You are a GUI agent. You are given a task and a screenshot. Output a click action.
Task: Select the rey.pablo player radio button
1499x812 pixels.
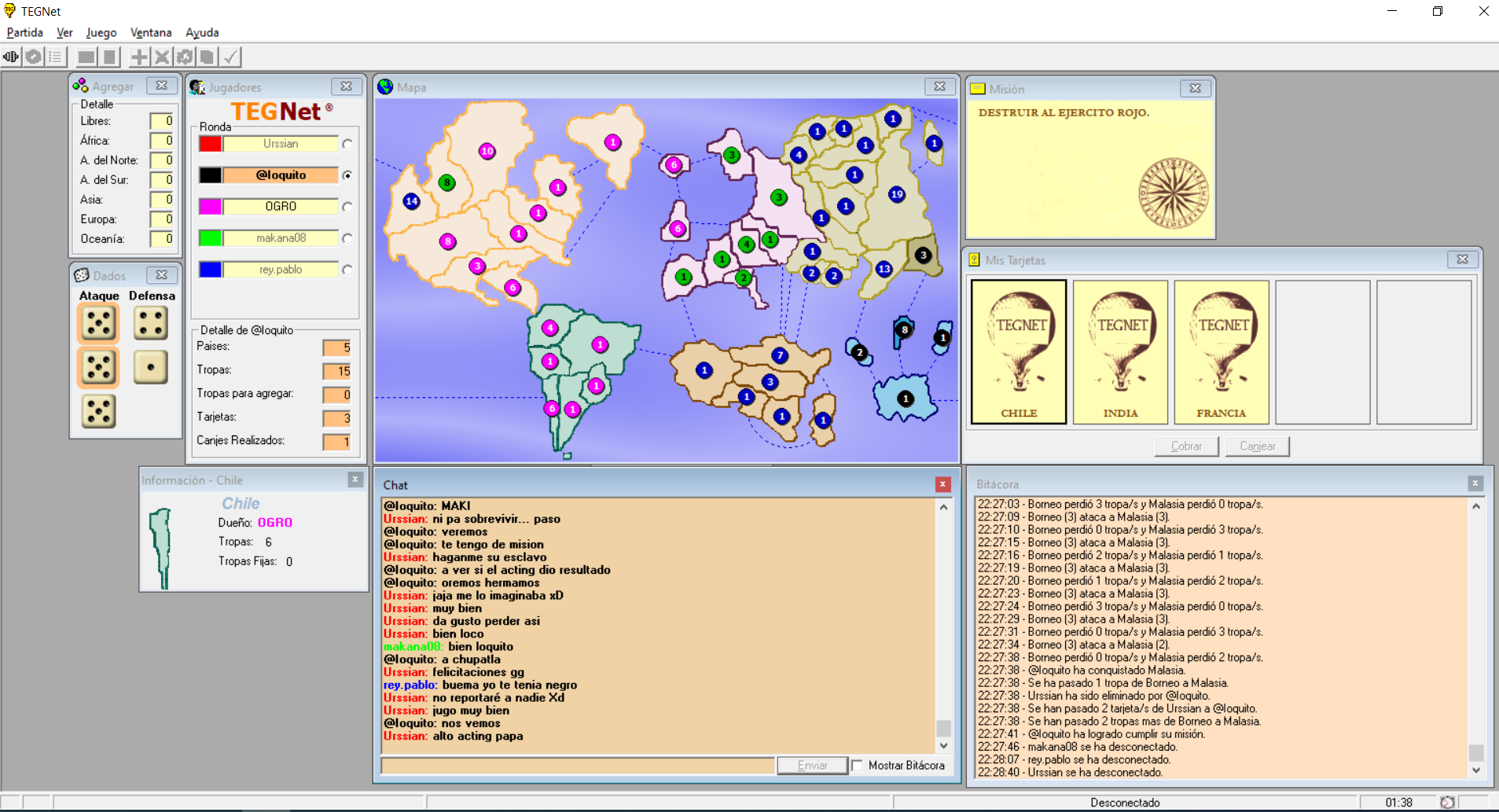coord(347,270)
